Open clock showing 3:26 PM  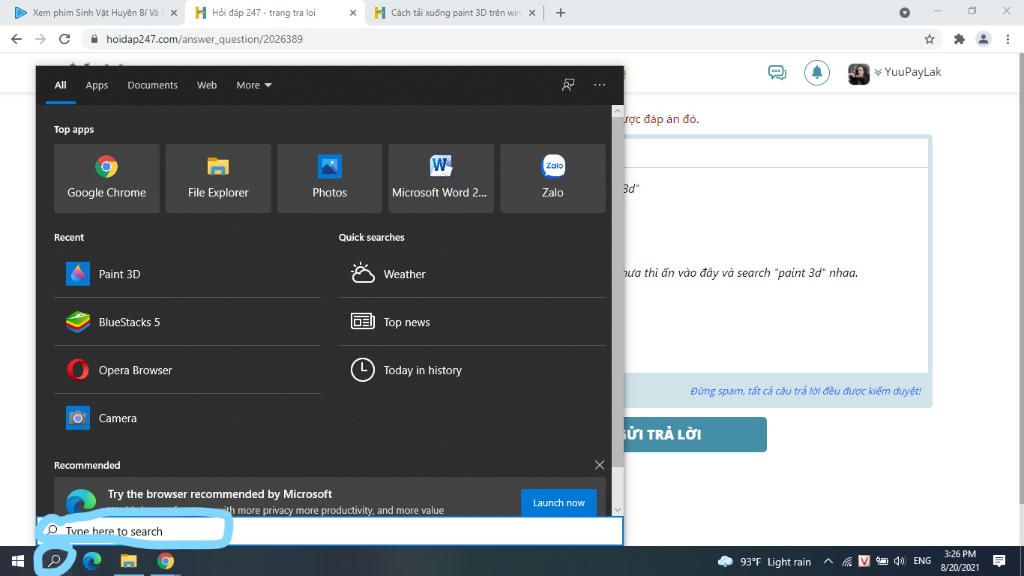[x=960, y=561]
